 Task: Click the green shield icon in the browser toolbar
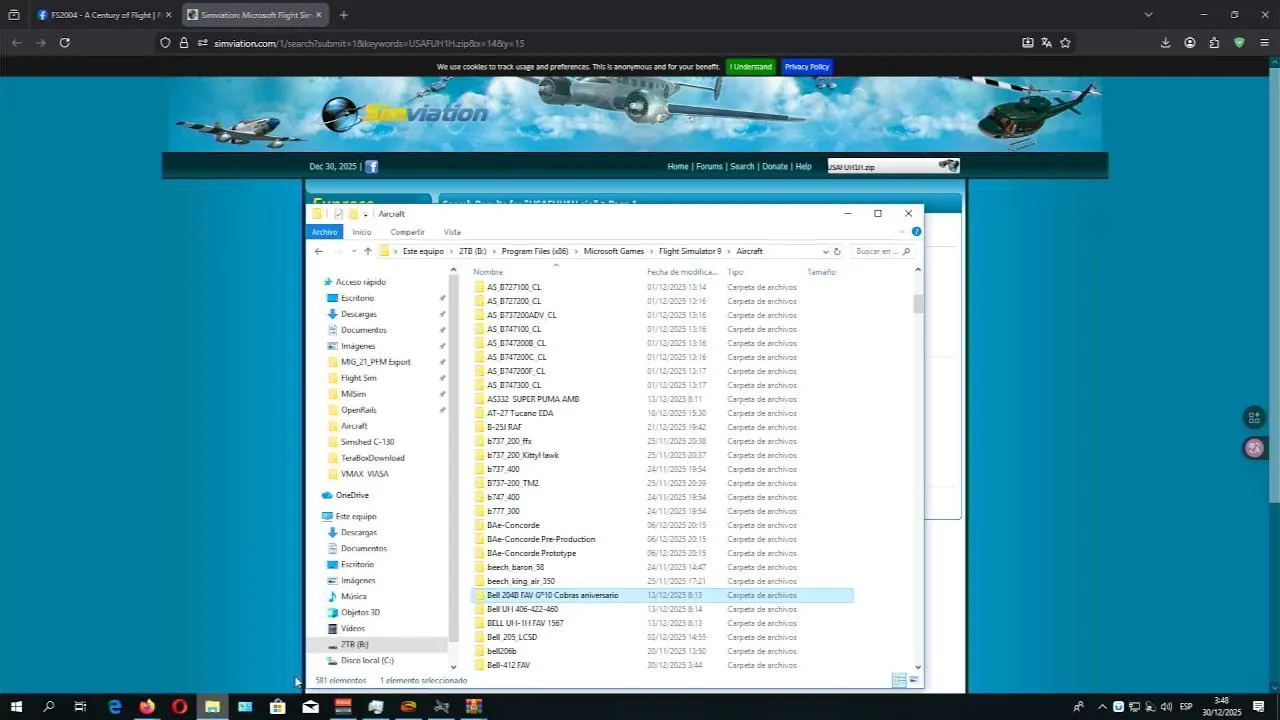[1239, 43]
